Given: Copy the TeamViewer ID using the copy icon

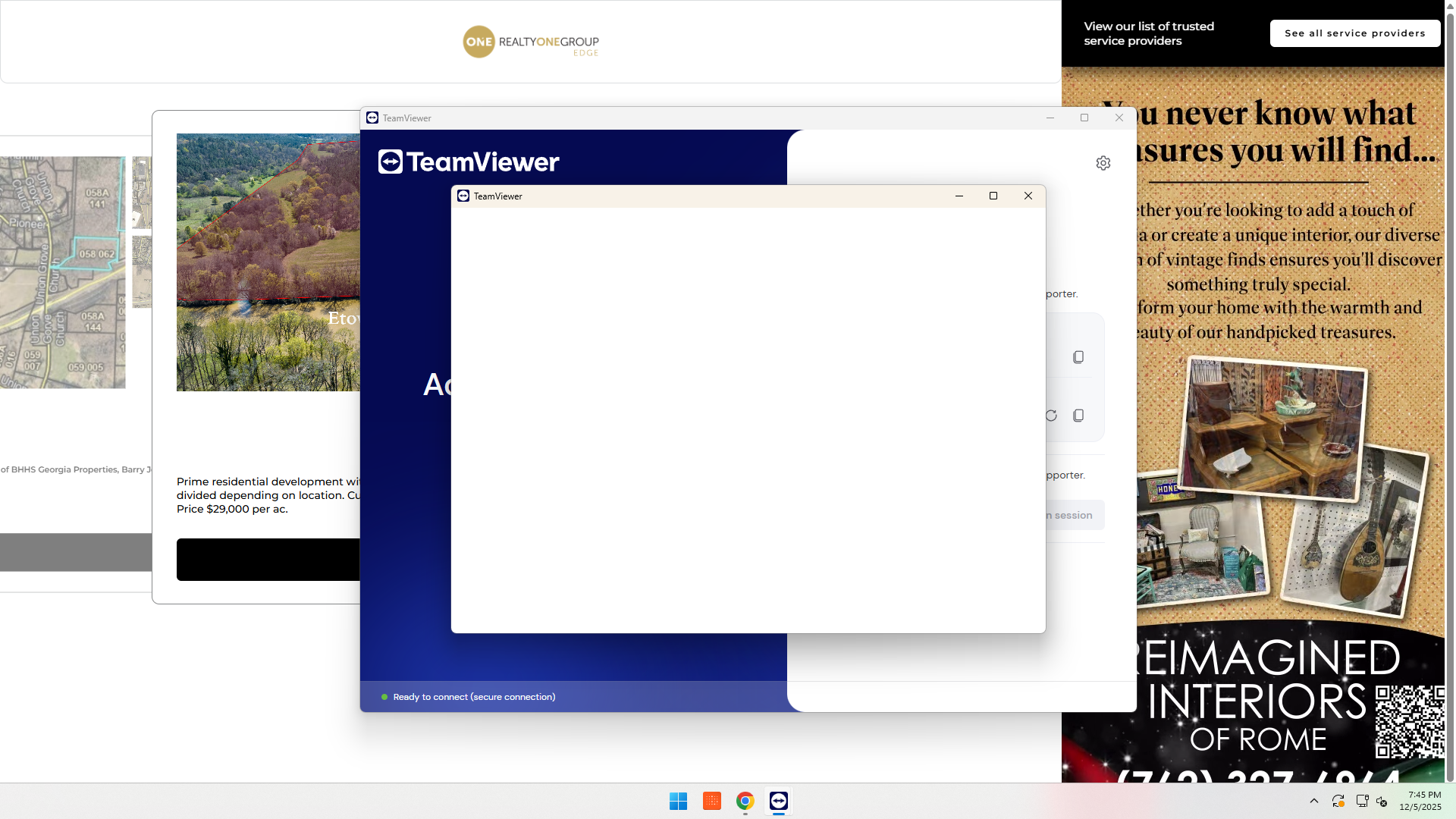Looking at the screenshot, I should pos(1078,356).
